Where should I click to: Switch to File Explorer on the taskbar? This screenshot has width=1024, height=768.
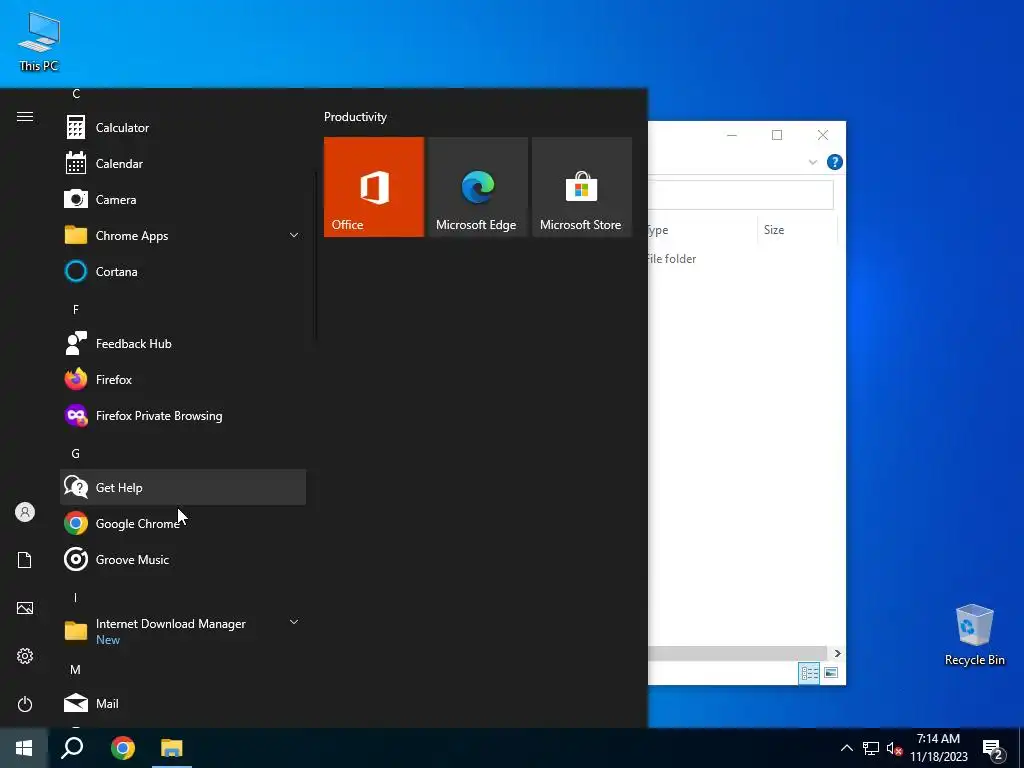click(x=172, y=748)
